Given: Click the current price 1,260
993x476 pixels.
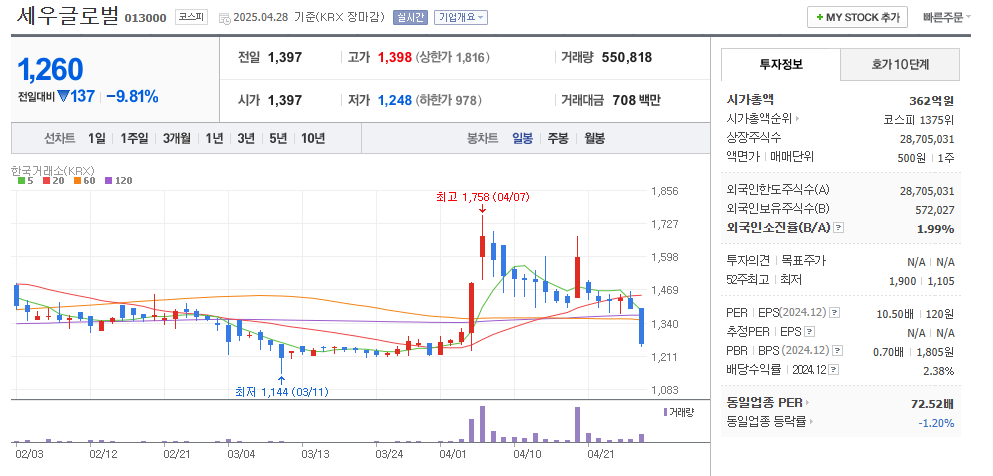Looking at the screenshot, I should (51, 70).
